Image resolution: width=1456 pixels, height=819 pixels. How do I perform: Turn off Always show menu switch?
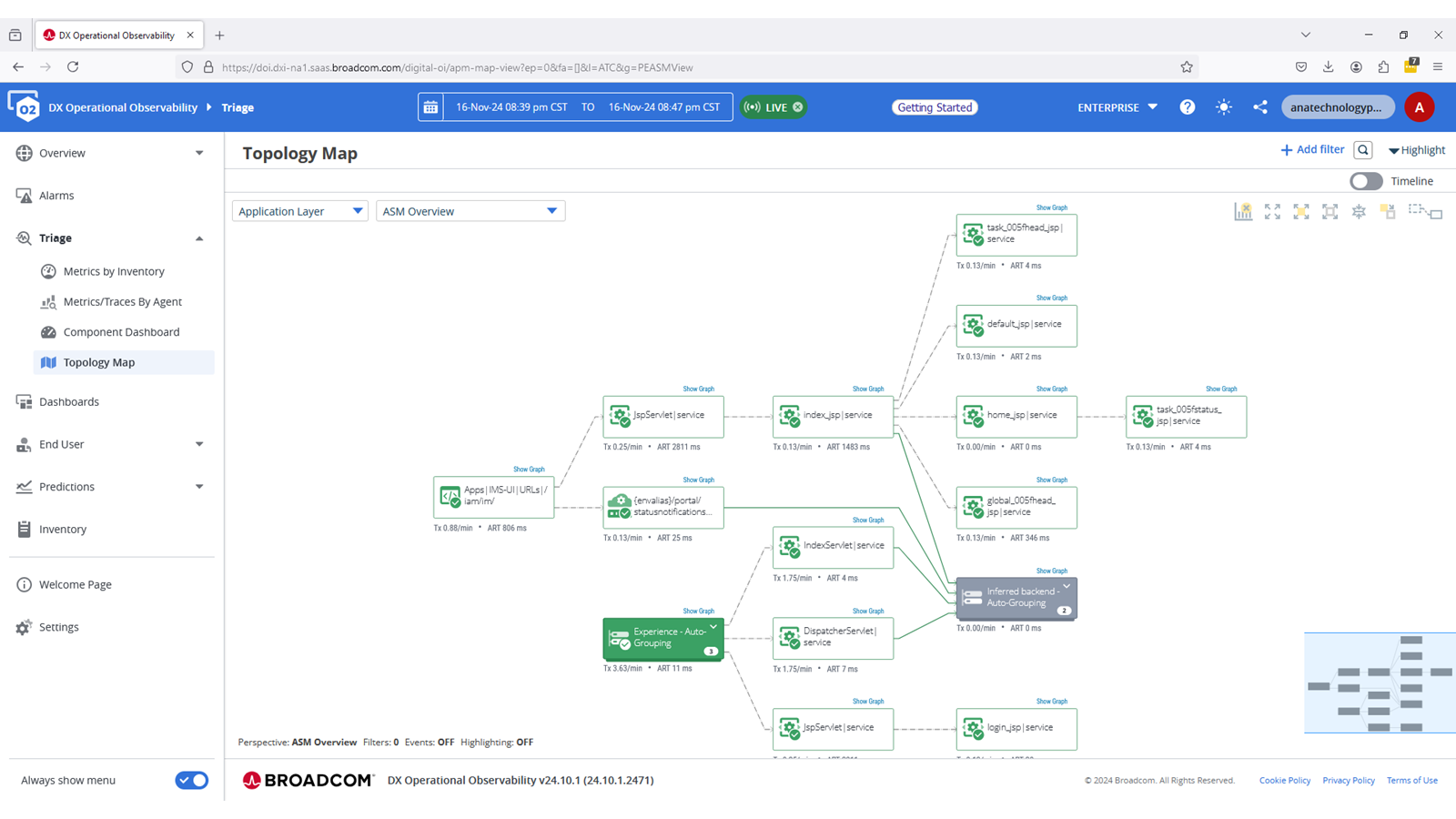(x=191, y=780)
